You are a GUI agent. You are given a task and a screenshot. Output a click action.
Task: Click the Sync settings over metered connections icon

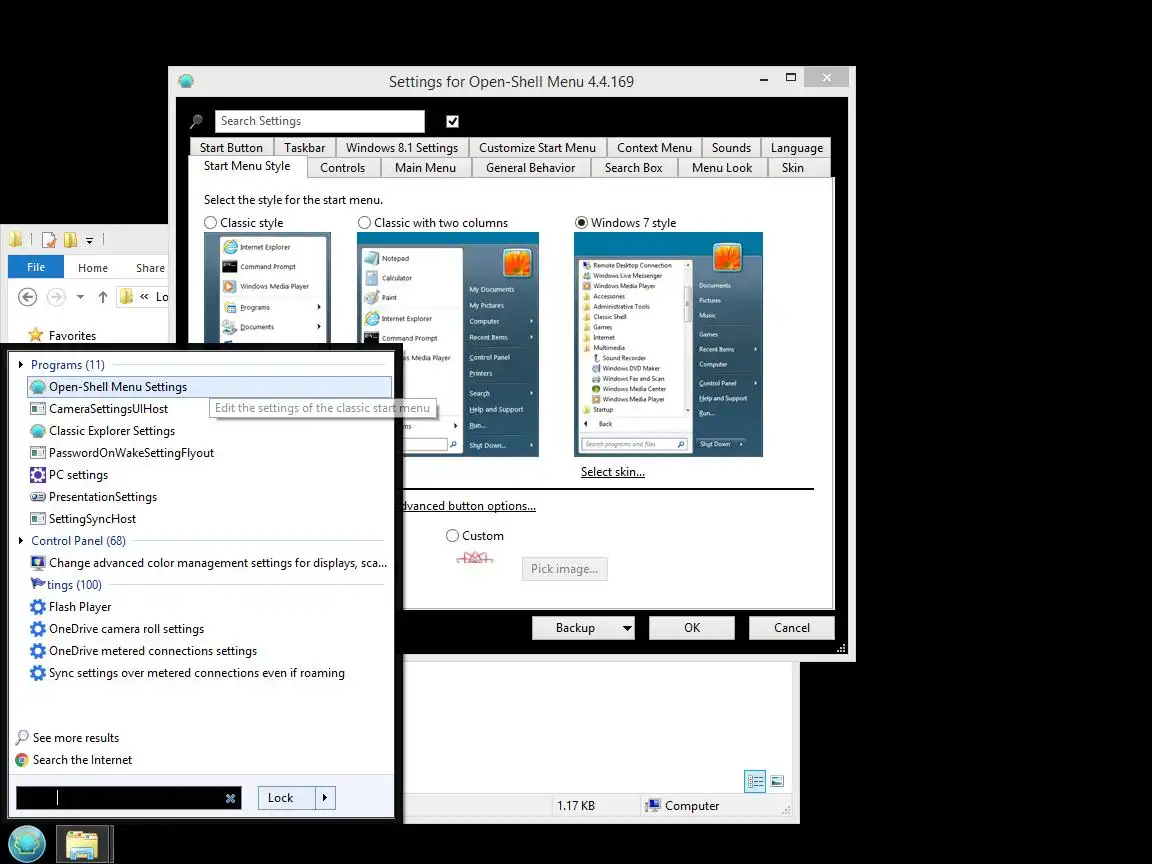coord(38,674)
